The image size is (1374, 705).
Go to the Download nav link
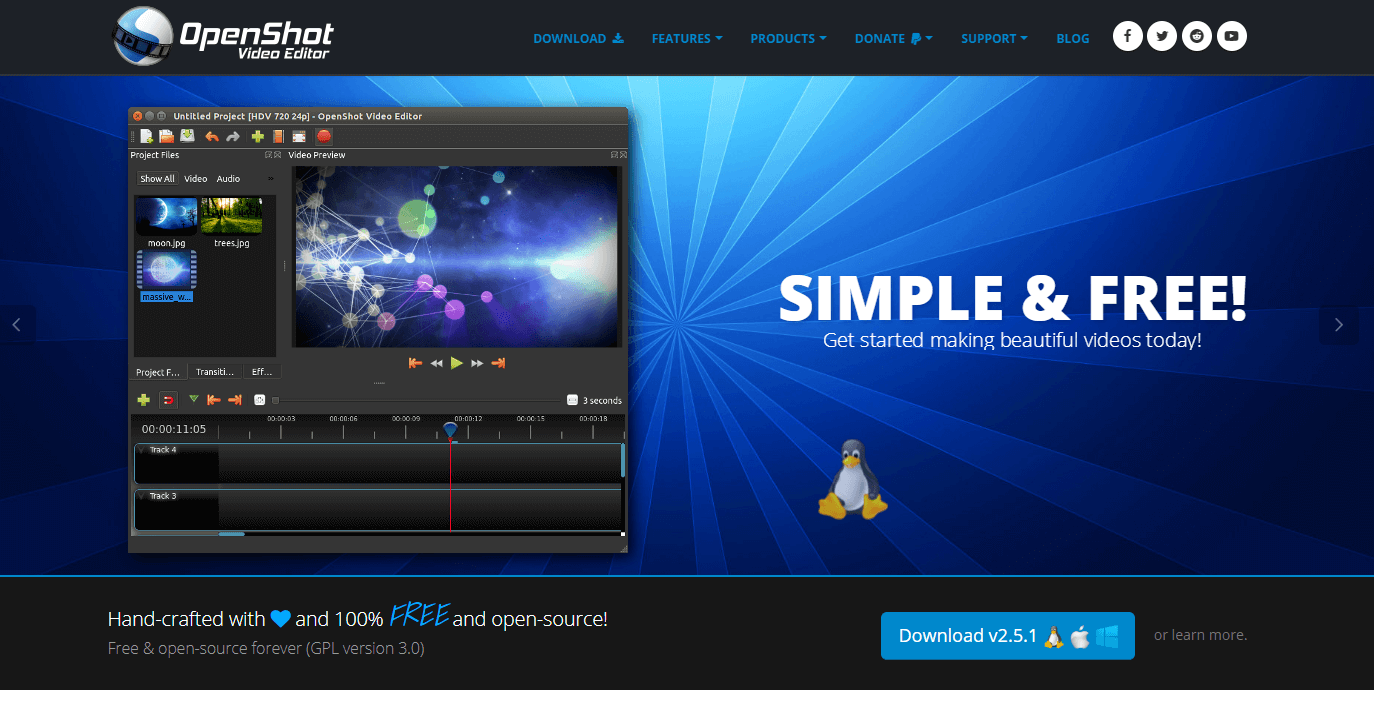[578, 38]
